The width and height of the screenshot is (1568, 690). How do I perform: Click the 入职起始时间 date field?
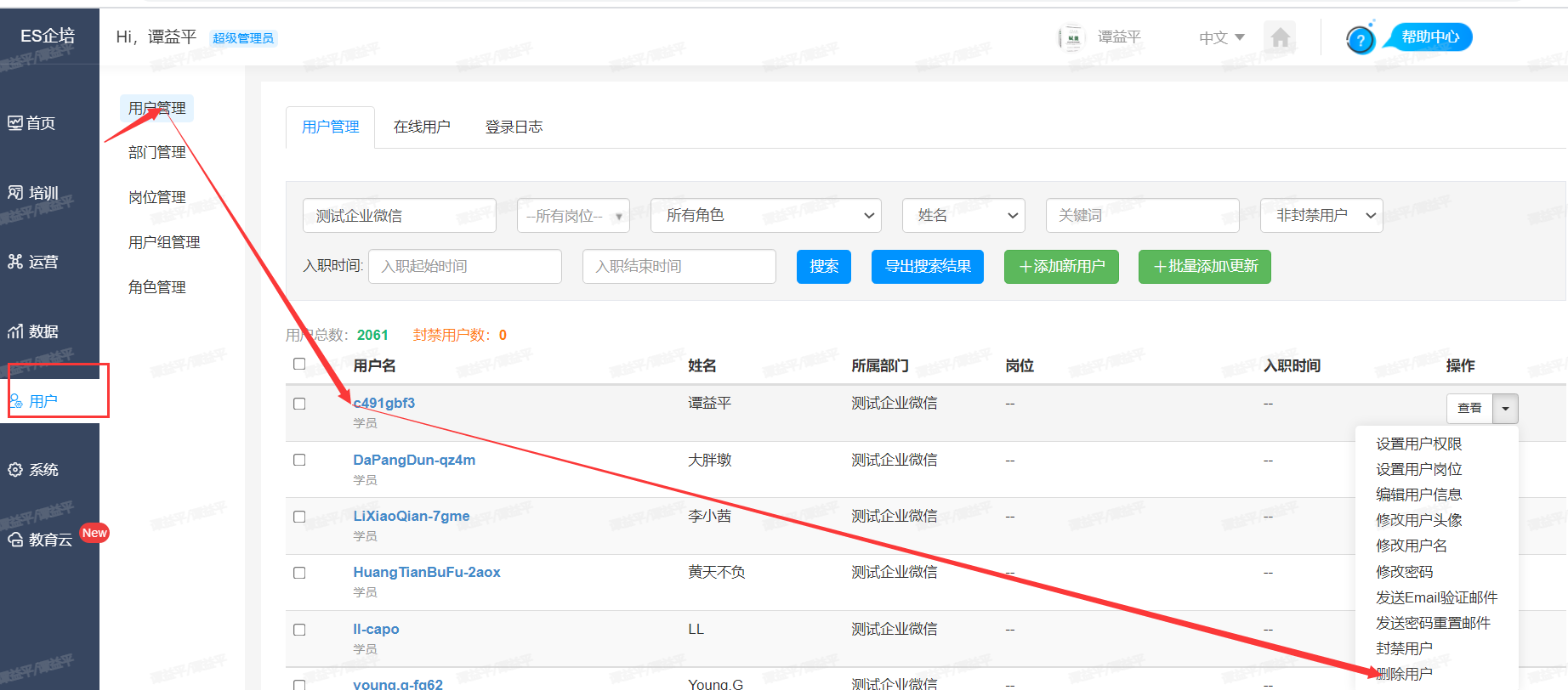(465, 267)
